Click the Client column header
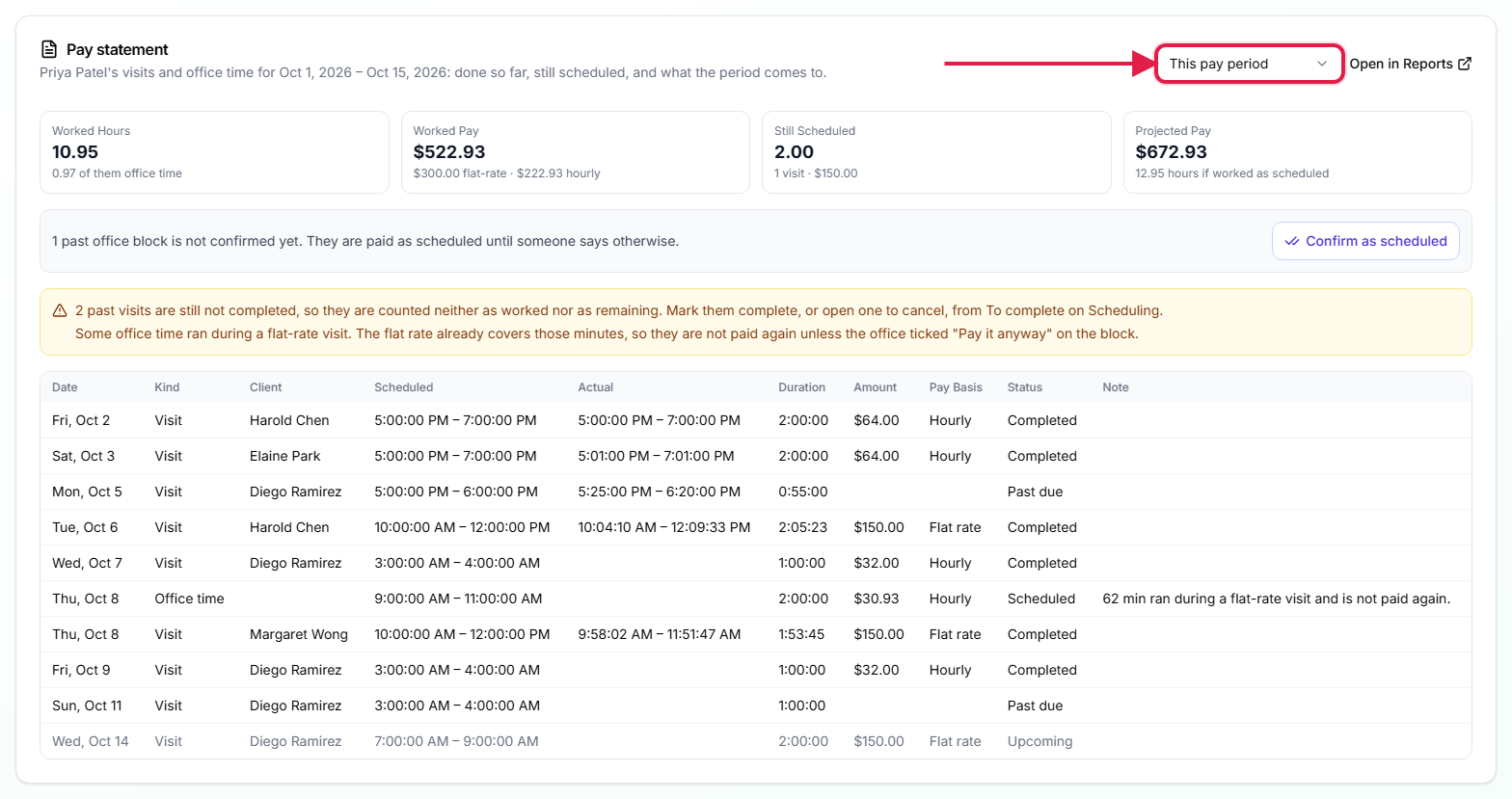Screen dimensions: 1512x799 click(265, 387)
